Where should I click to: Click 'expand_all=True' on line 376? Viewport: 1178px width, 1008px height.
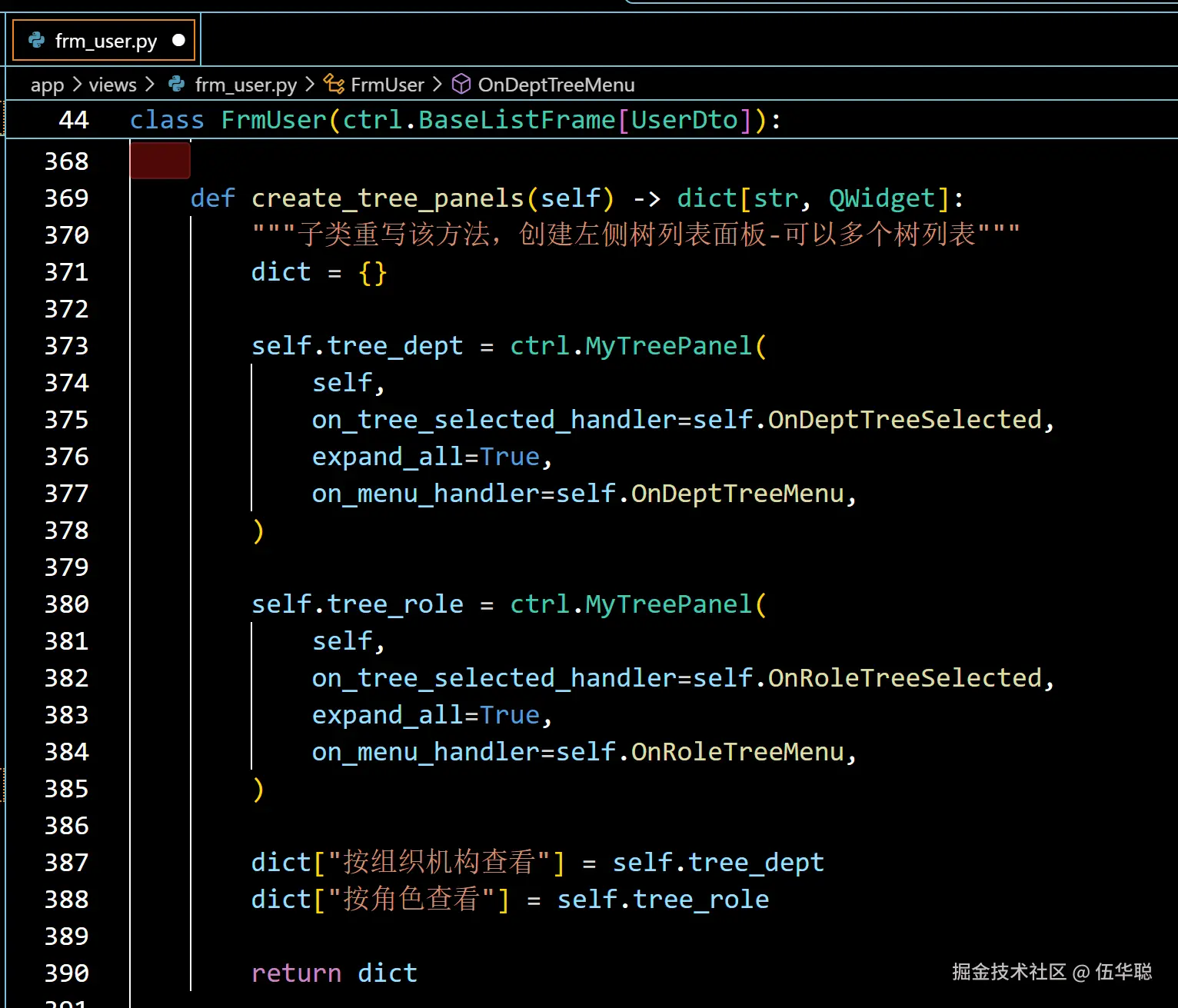(x=426, y=457)
